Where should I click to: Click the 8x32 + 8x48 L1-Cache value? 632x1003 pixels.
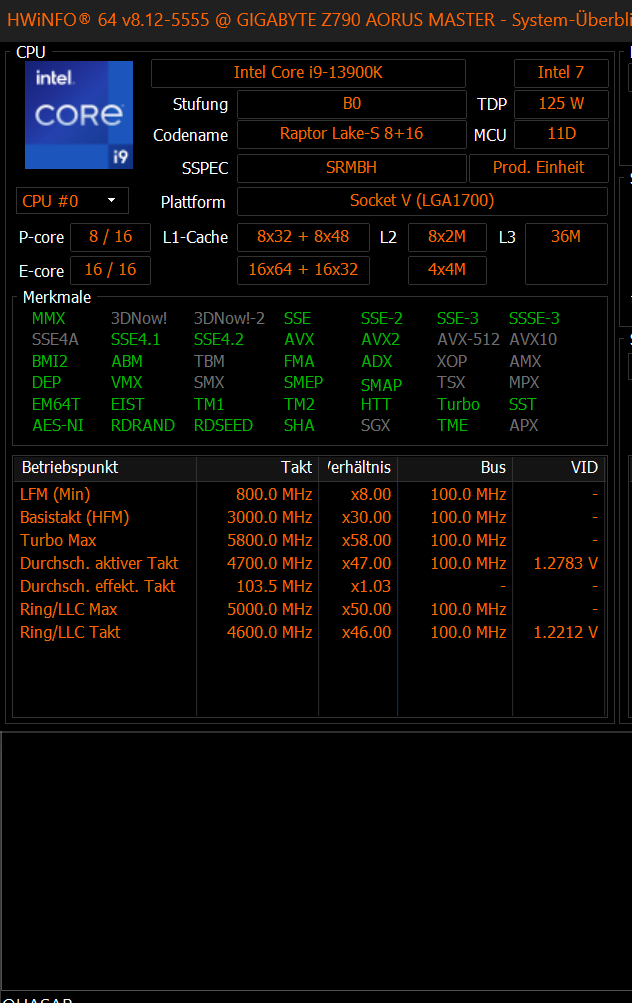(x=303, y=237)
